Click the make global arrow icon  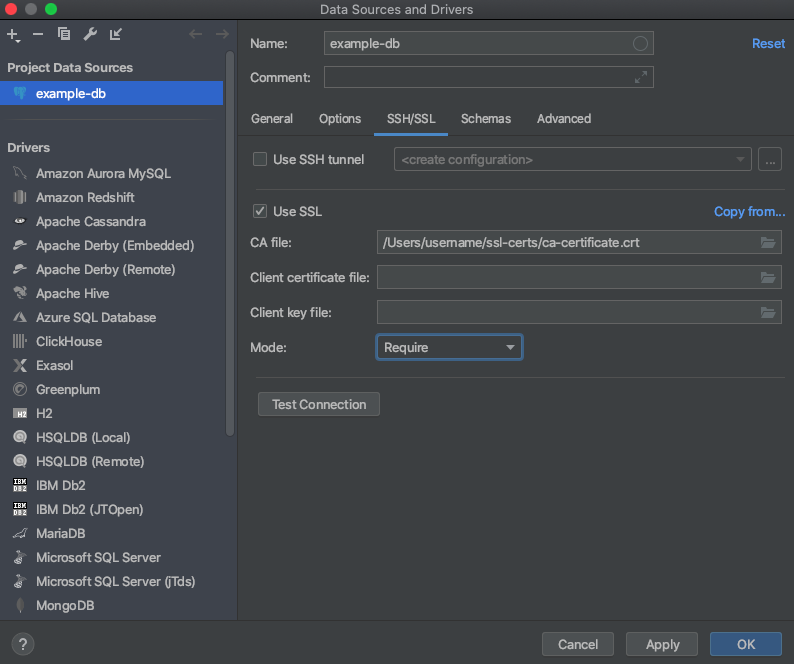[116, 34]
